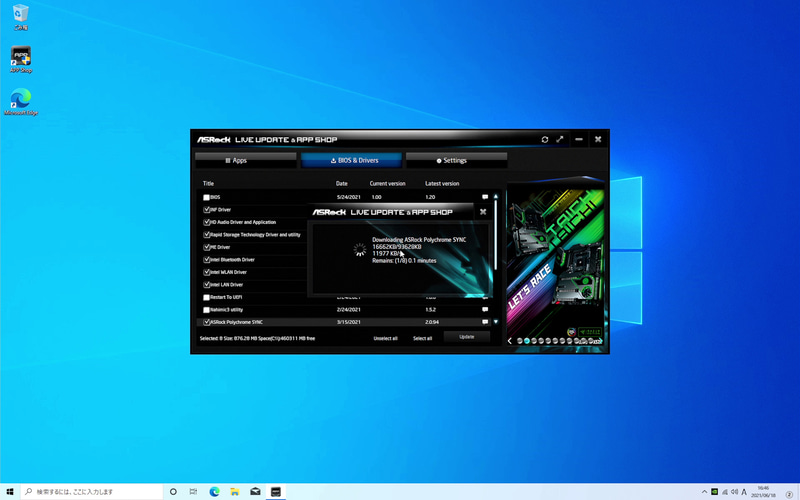The height and width of the screenshot is (500, 800).
Task: Open File Explorer from the taskbar
Action: pos(235,491)
